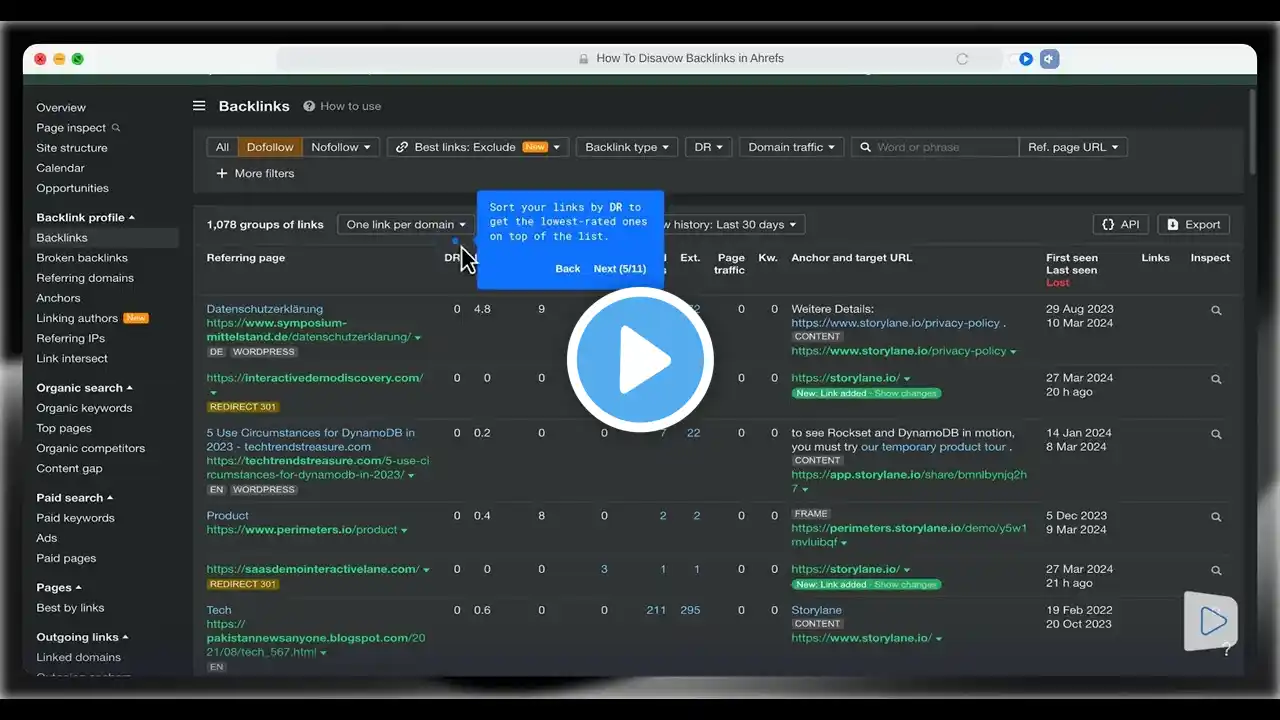Open the hamburger menu beside Backlinks
Screen dimensions: 1280x720
tap(199, 106)
